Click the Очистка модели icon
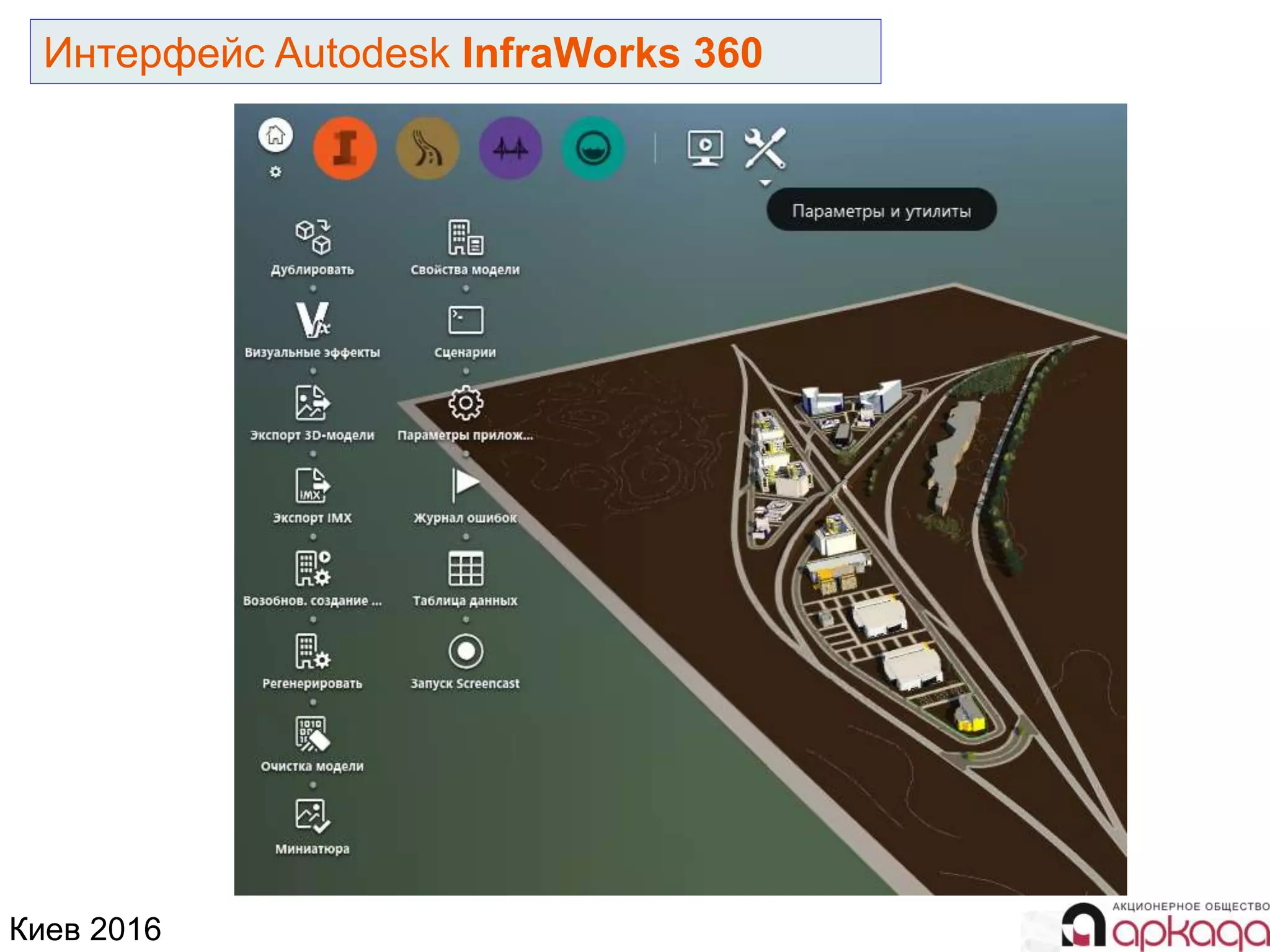Screen dimensions: 1270x952 [x=313, y=734]
